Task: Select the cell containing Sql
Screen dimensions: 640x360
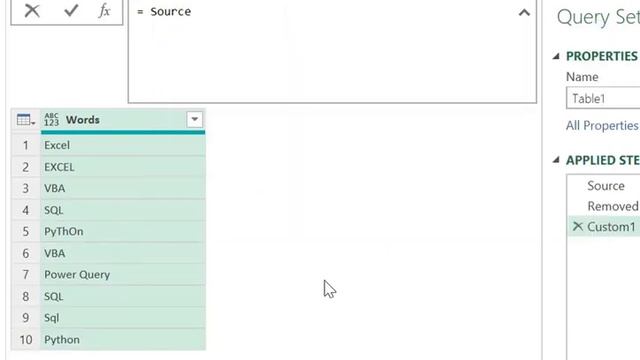Action: tap(123, 318)
